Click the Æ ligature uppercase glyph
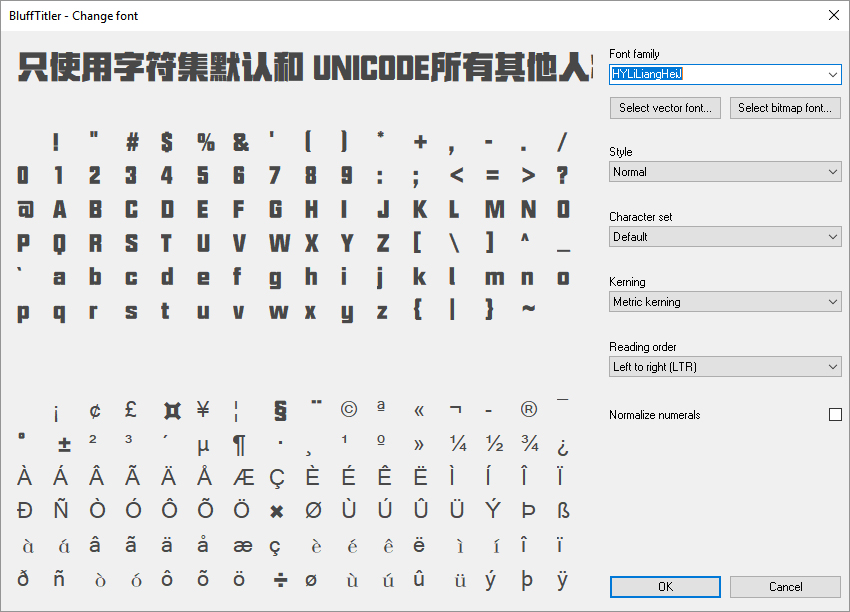Image resolution: width=850 pixels, height=612 pixels. tap(243, 478)
